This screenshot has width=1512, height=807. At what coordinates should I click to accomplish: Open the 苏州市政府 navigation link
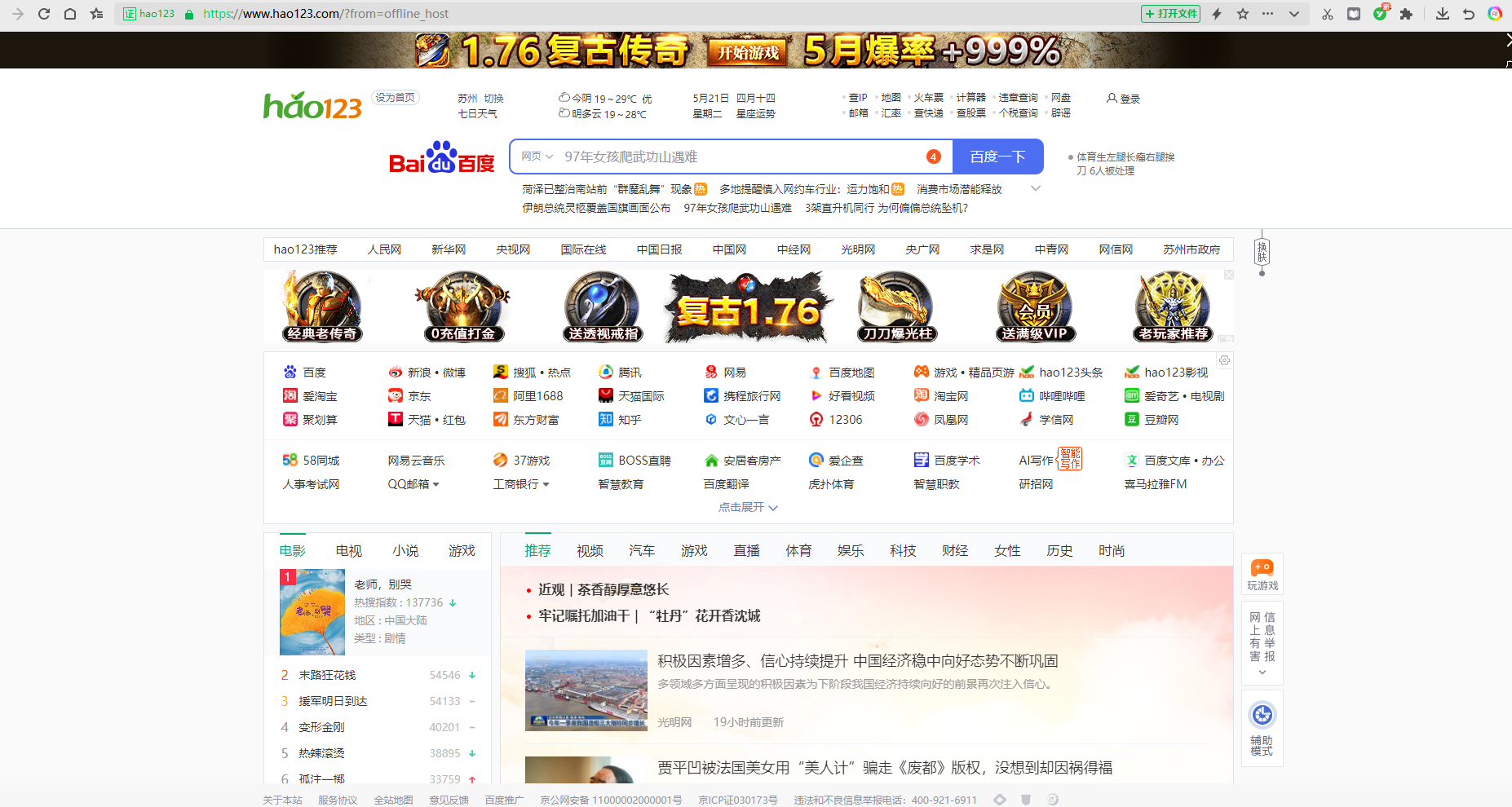1191,249
